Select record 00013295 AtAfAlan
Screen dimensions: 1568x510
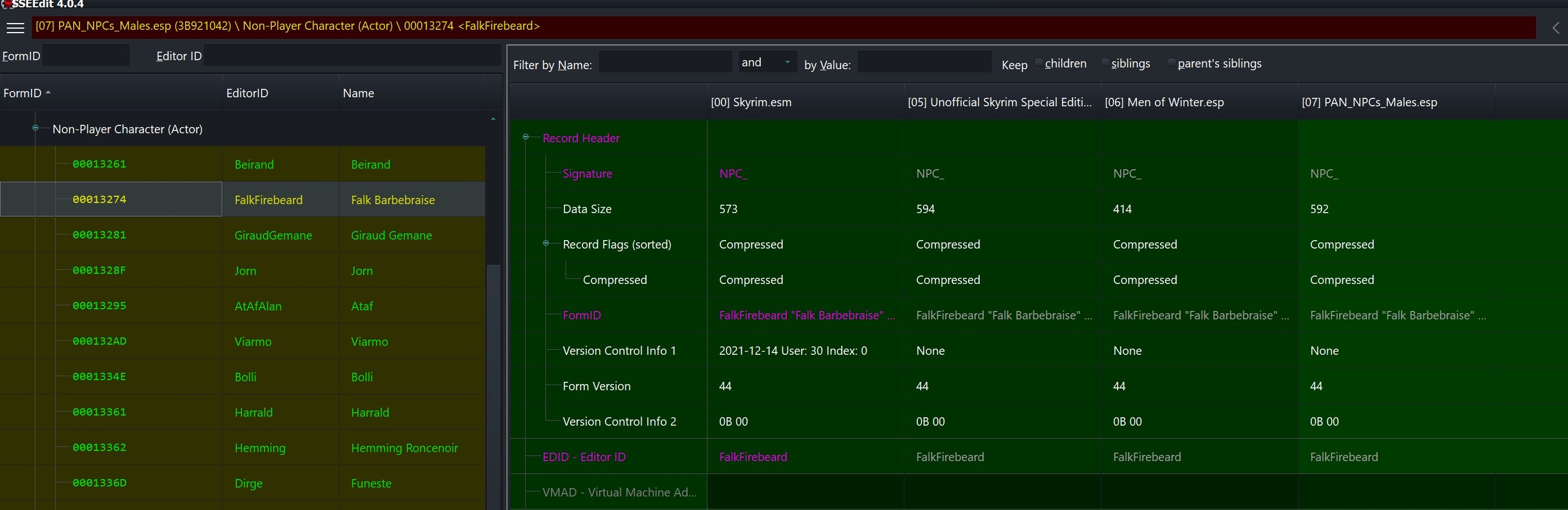point(242,306)
